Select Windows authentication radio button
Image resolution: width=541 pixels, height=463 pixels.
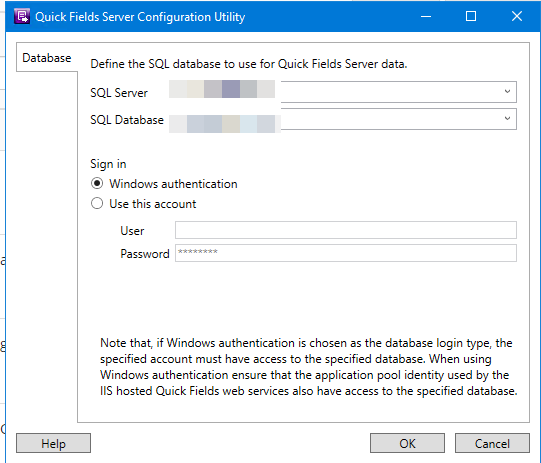click(x=97, y=184)
